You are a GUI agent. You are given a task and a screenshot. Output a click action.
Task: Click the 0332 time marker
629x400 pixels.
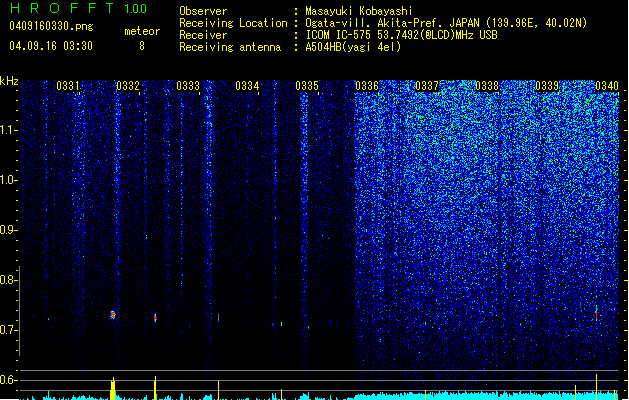[128, 86]
